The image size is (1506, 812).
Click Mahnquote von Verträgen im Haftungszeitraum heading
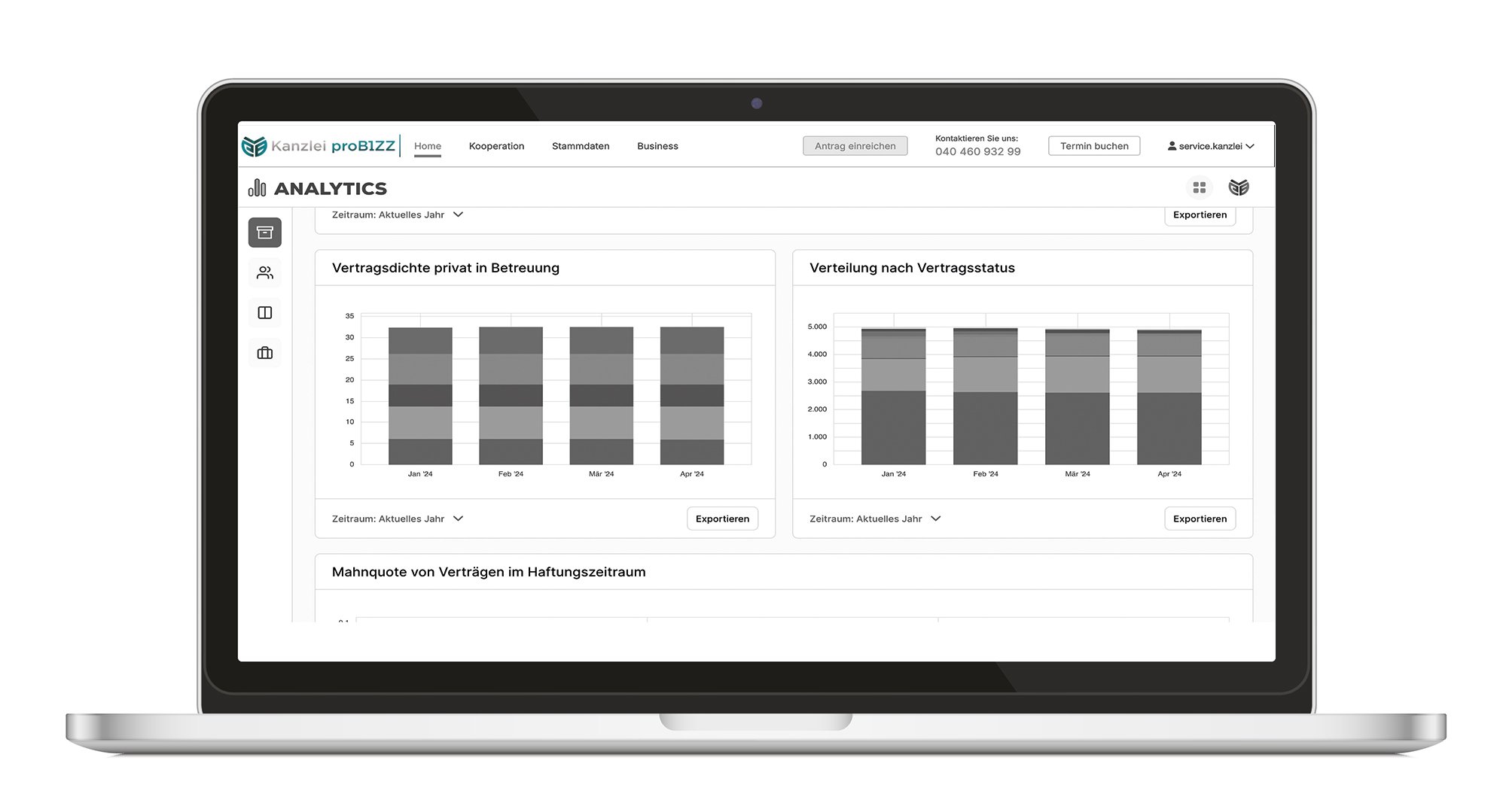tap(489, 572)
